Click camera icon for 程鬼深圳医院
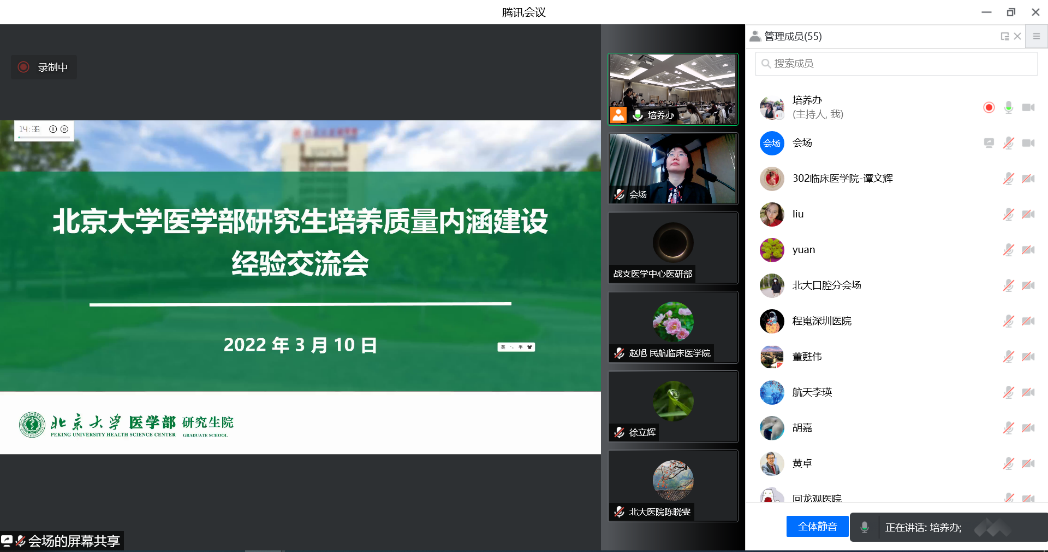The image size is (1048, 552). 1028,321
